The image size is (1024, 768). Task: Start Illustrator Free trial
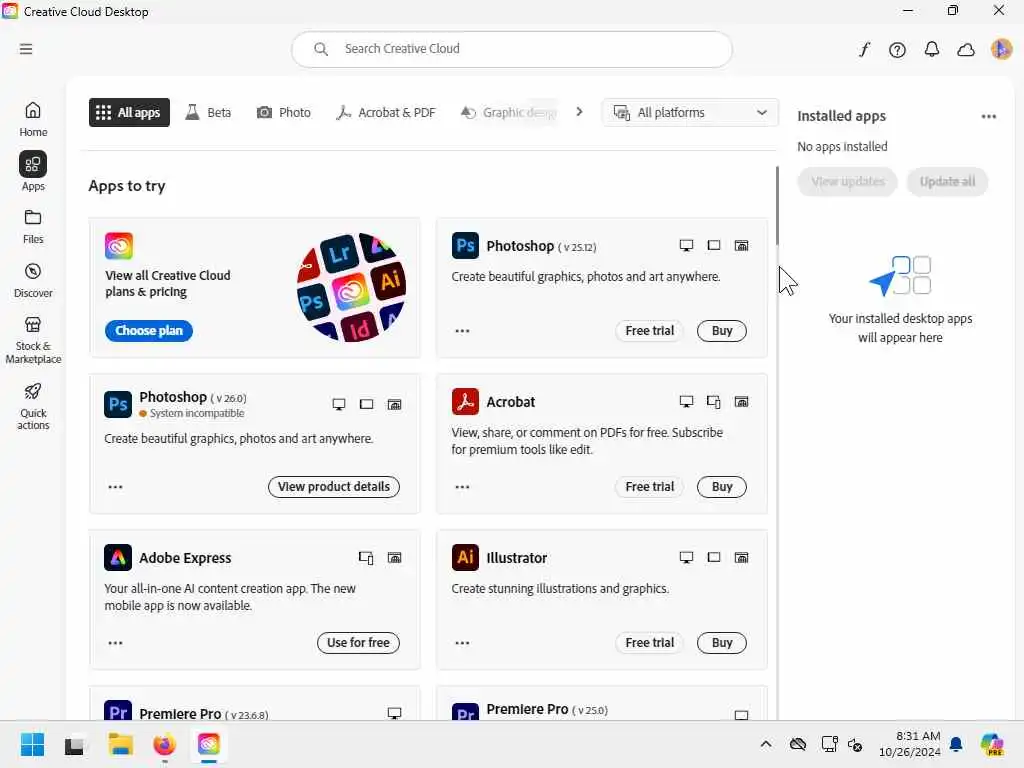click(649, 643)
